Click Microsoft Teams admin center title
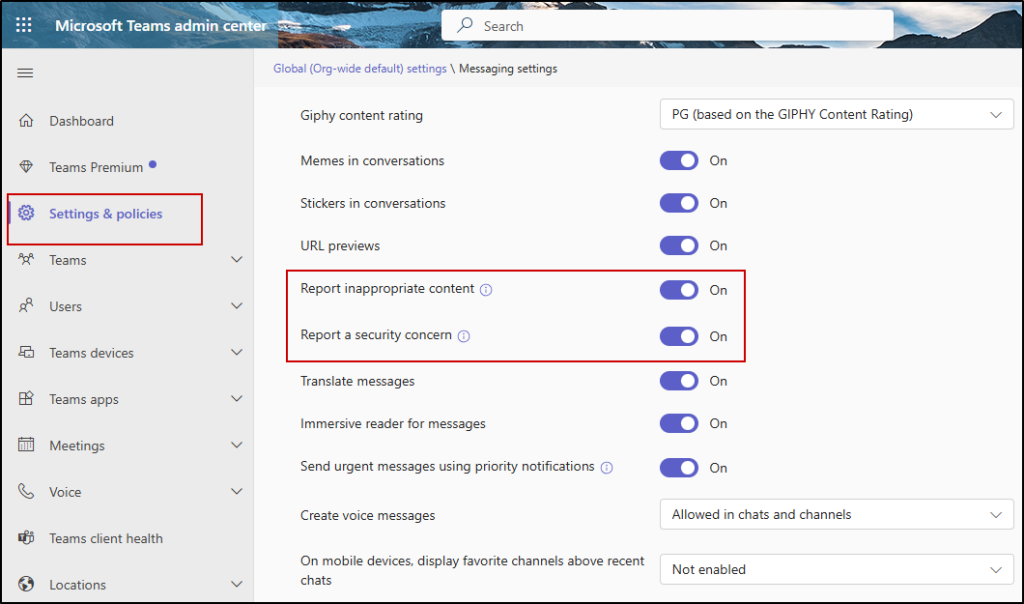This screenshot has height=604, width=1024. point(161,25)
